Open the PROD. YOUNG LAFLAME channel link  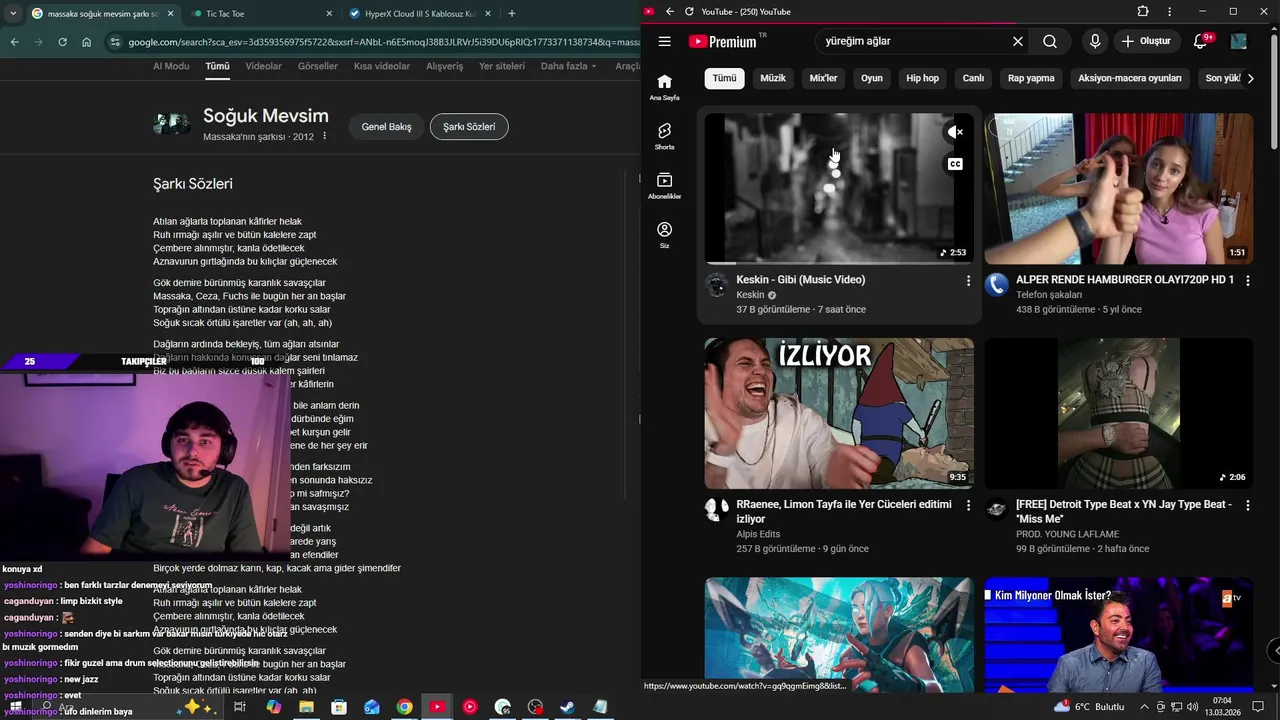click(1068, 534)
